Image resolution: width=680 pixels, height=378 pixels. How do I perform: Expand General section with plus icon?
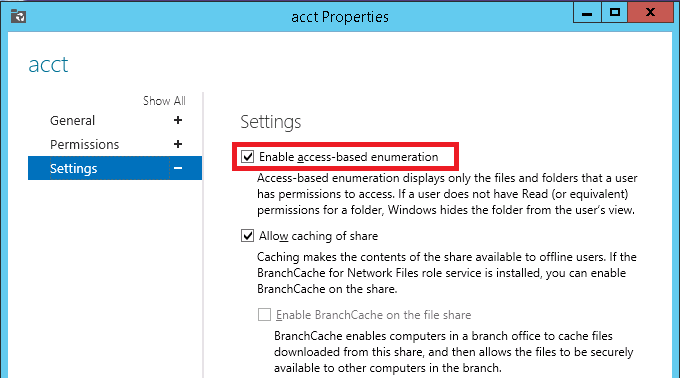click(x=178, y=120)
